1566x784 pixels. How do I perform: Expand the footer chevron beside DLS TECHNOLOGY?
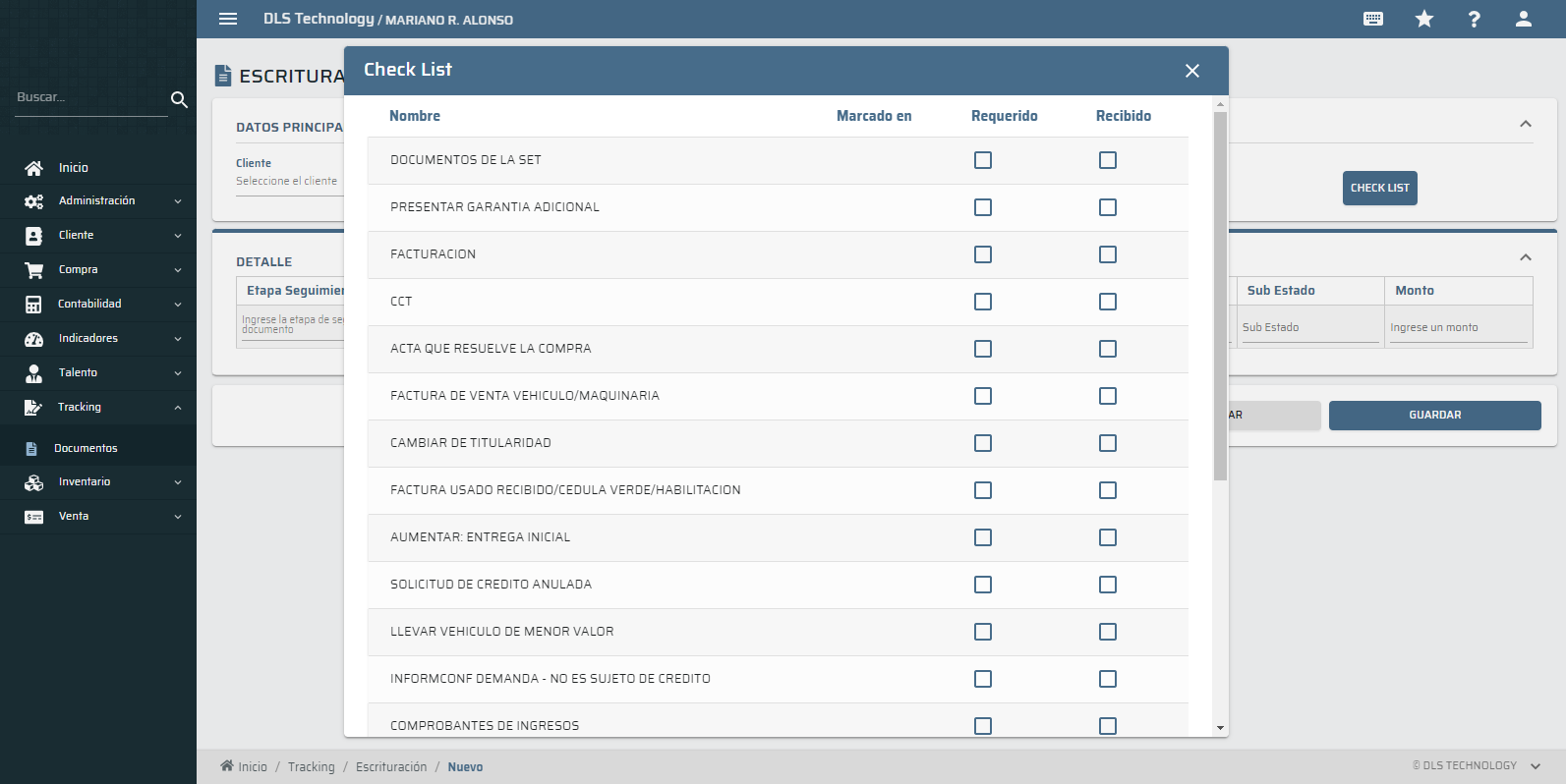pos(1536,766)
